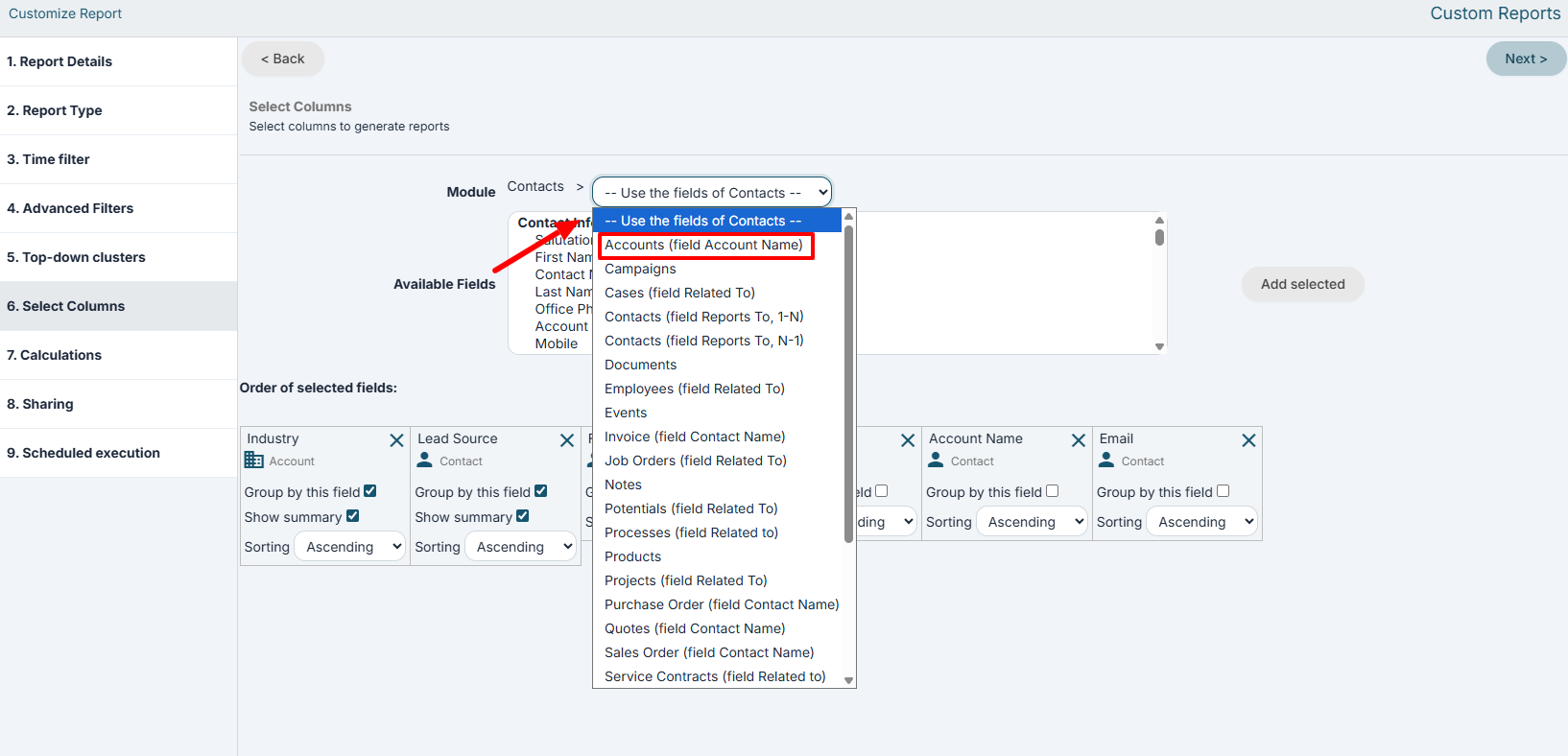The height and width of the screenshot is (756, 1568).
Task: Collapse the Use the fields of Contacts dropdown
Action: (x=712, y=192)
